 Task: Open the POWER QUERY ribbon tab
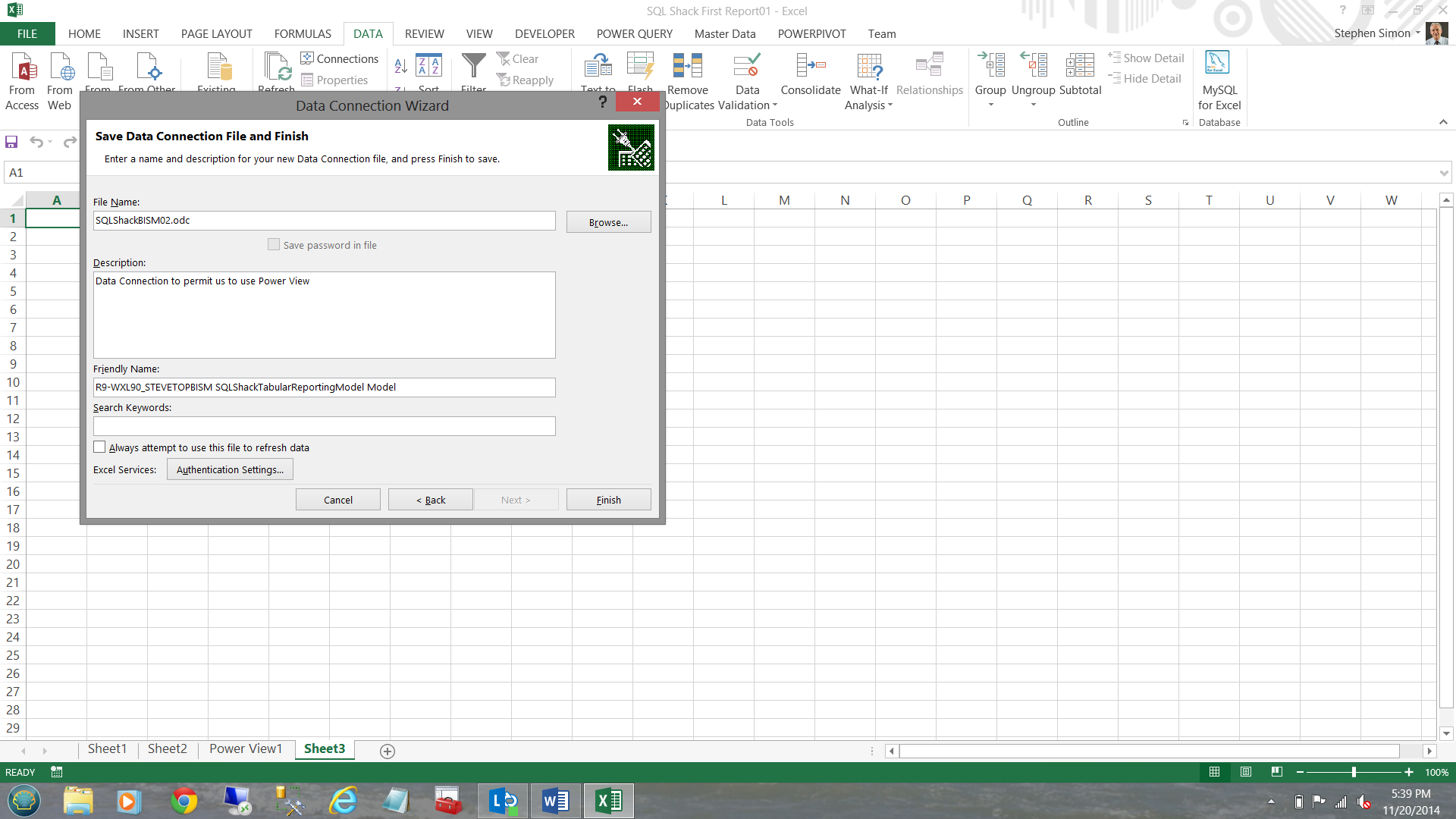click(634, 34)
